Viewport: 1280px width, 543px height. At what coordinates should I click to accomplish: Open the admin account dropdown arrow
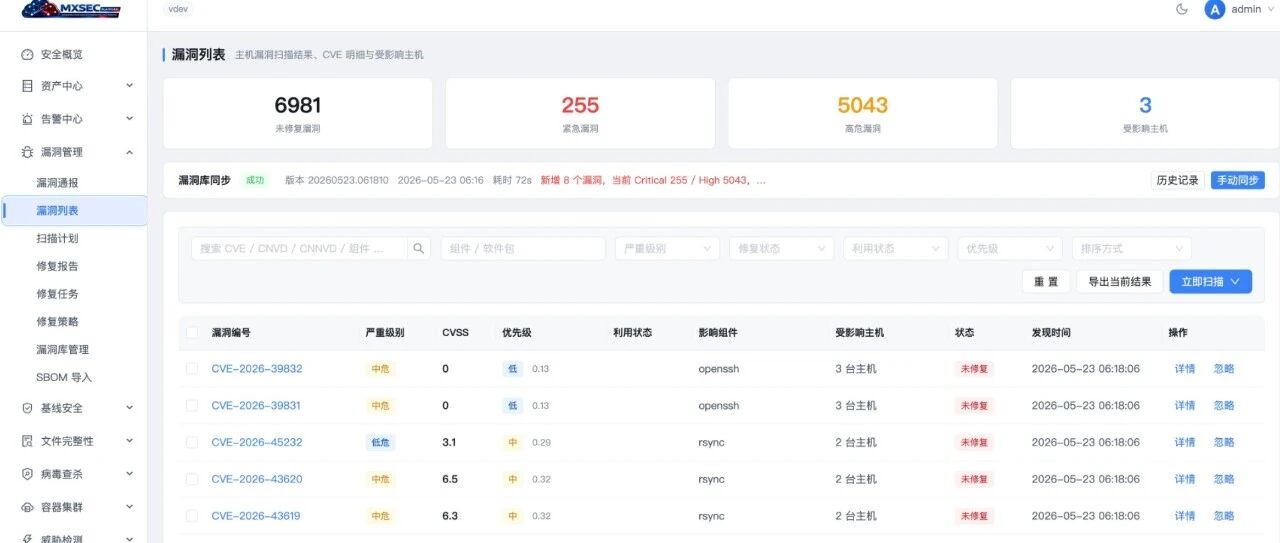1270,9
